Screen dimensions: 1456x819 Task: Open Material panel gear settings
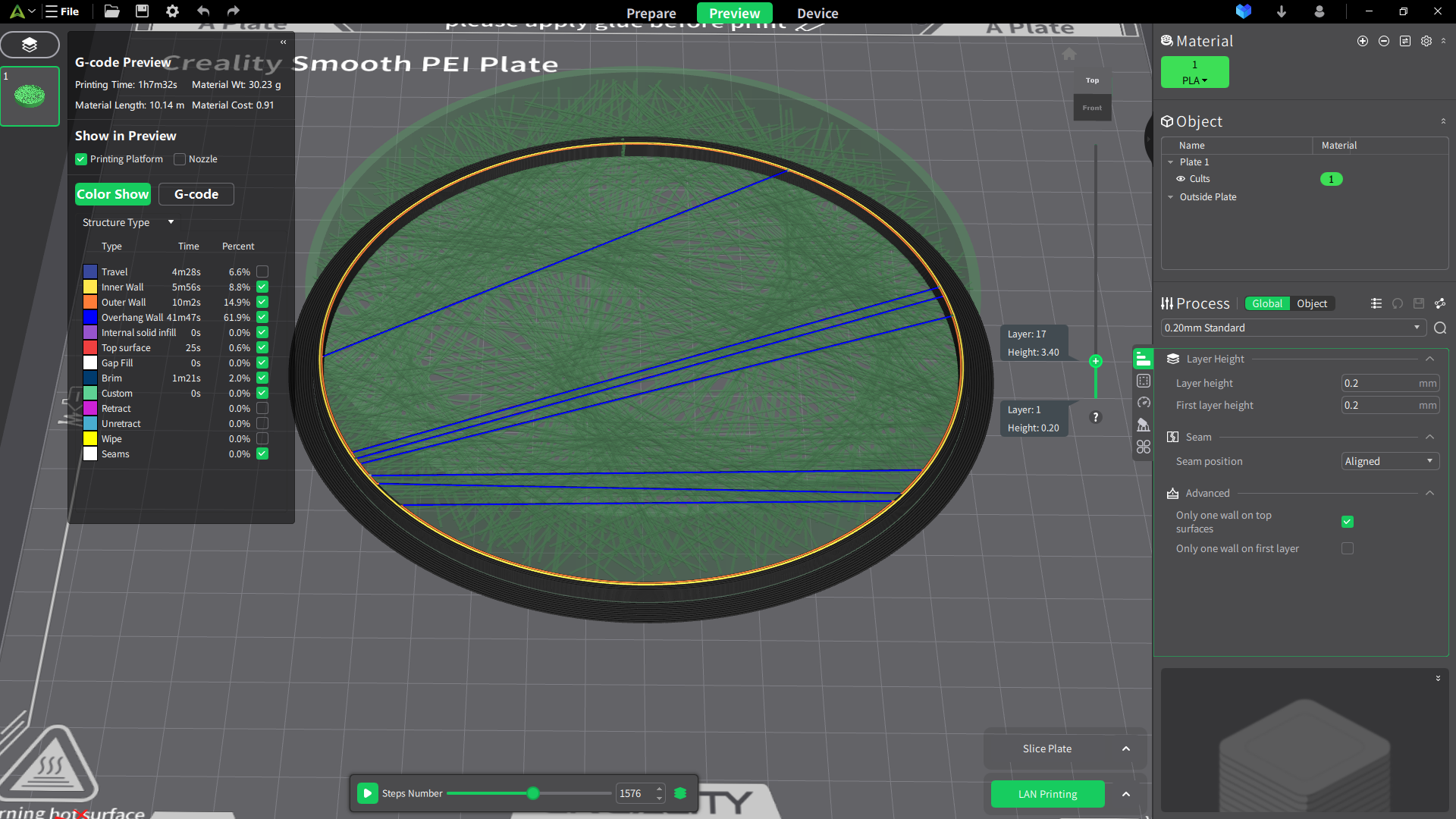coord(1426,41)
